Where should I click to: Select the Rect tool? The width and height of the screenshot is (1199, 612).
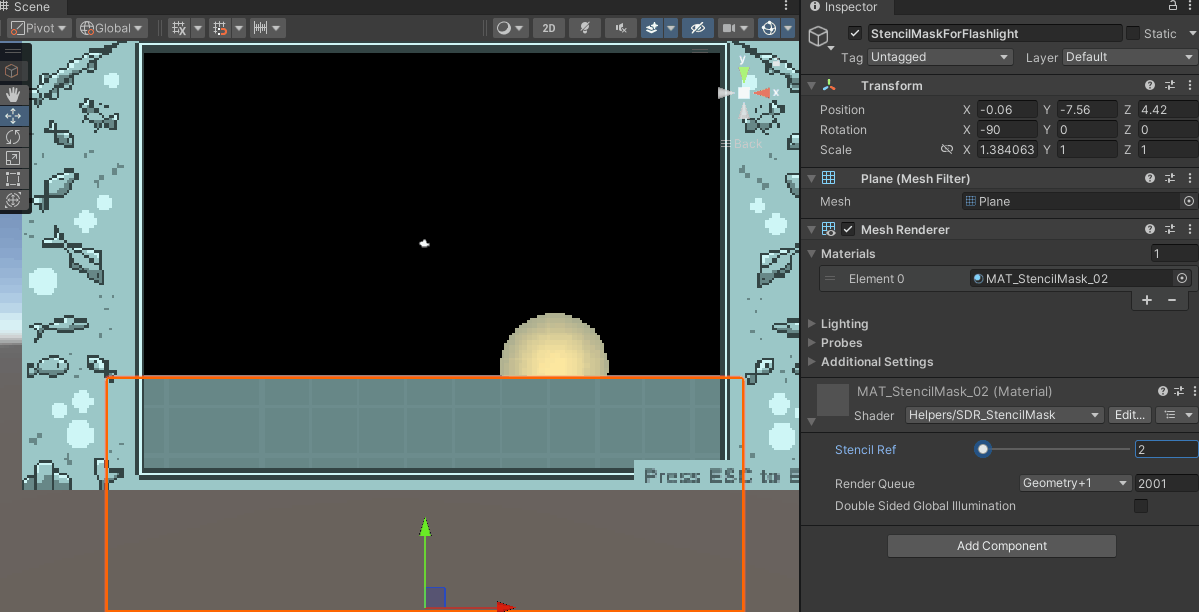[13, 179]
